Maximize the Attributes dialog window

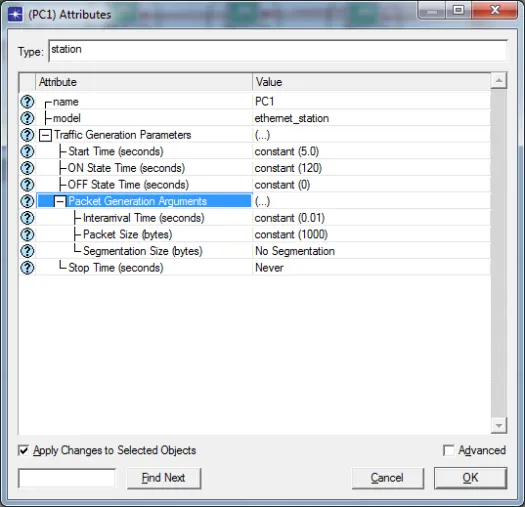[458, 10]
